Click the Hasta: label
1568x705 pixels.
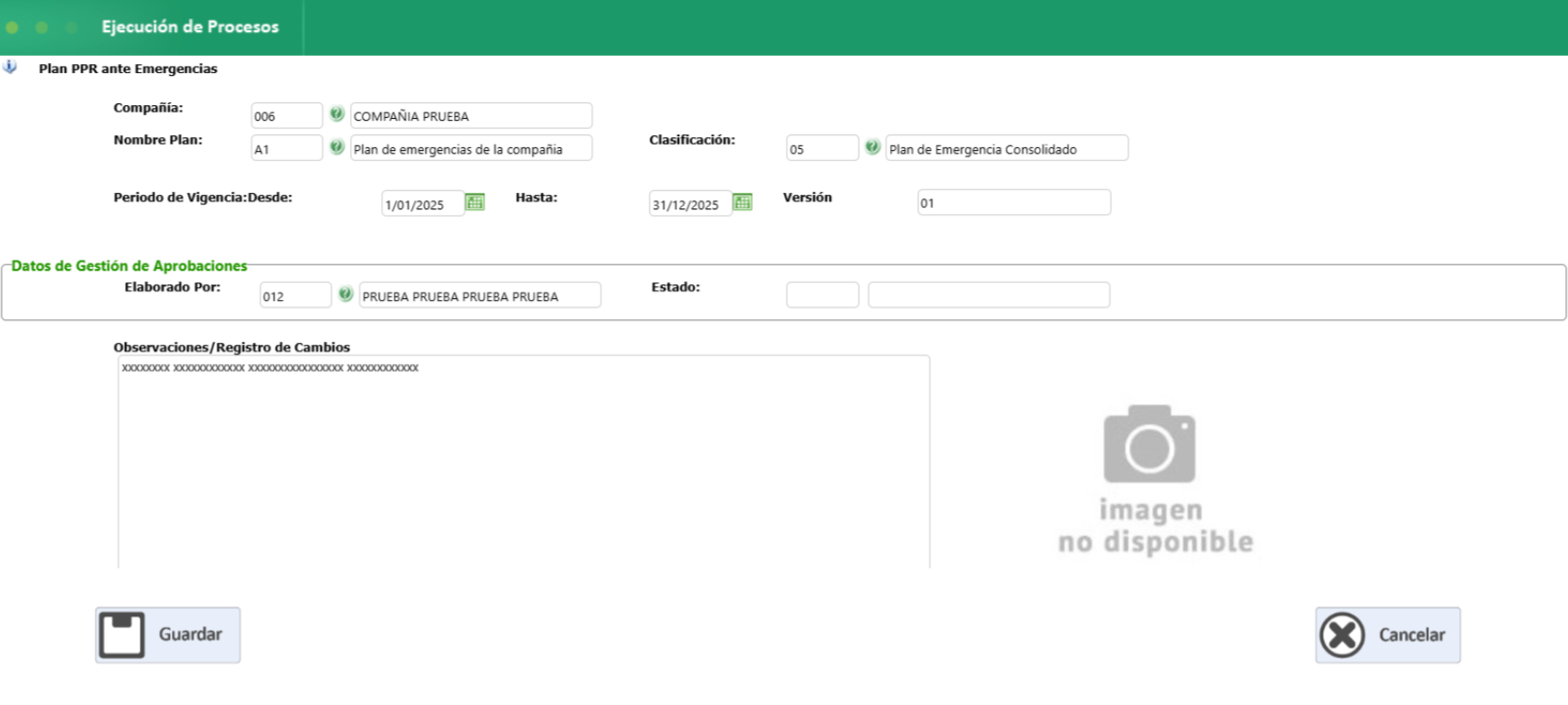point(536,198)
